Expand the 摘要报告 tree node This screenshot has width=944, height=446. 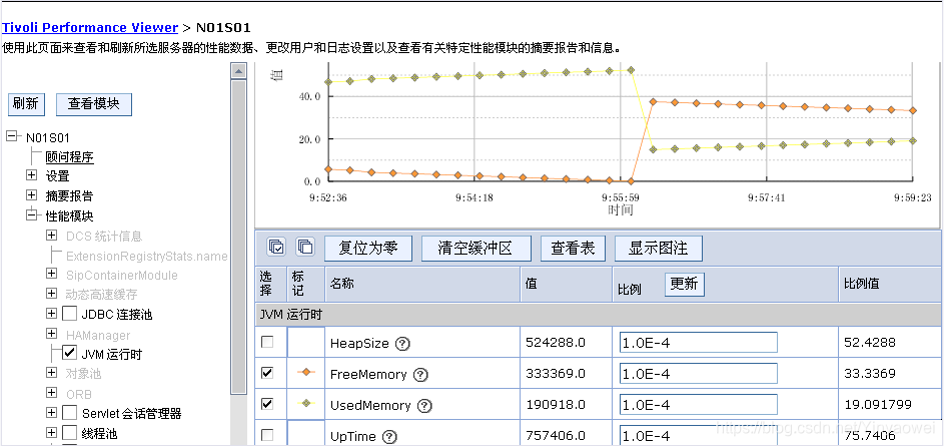click(32, 195)
